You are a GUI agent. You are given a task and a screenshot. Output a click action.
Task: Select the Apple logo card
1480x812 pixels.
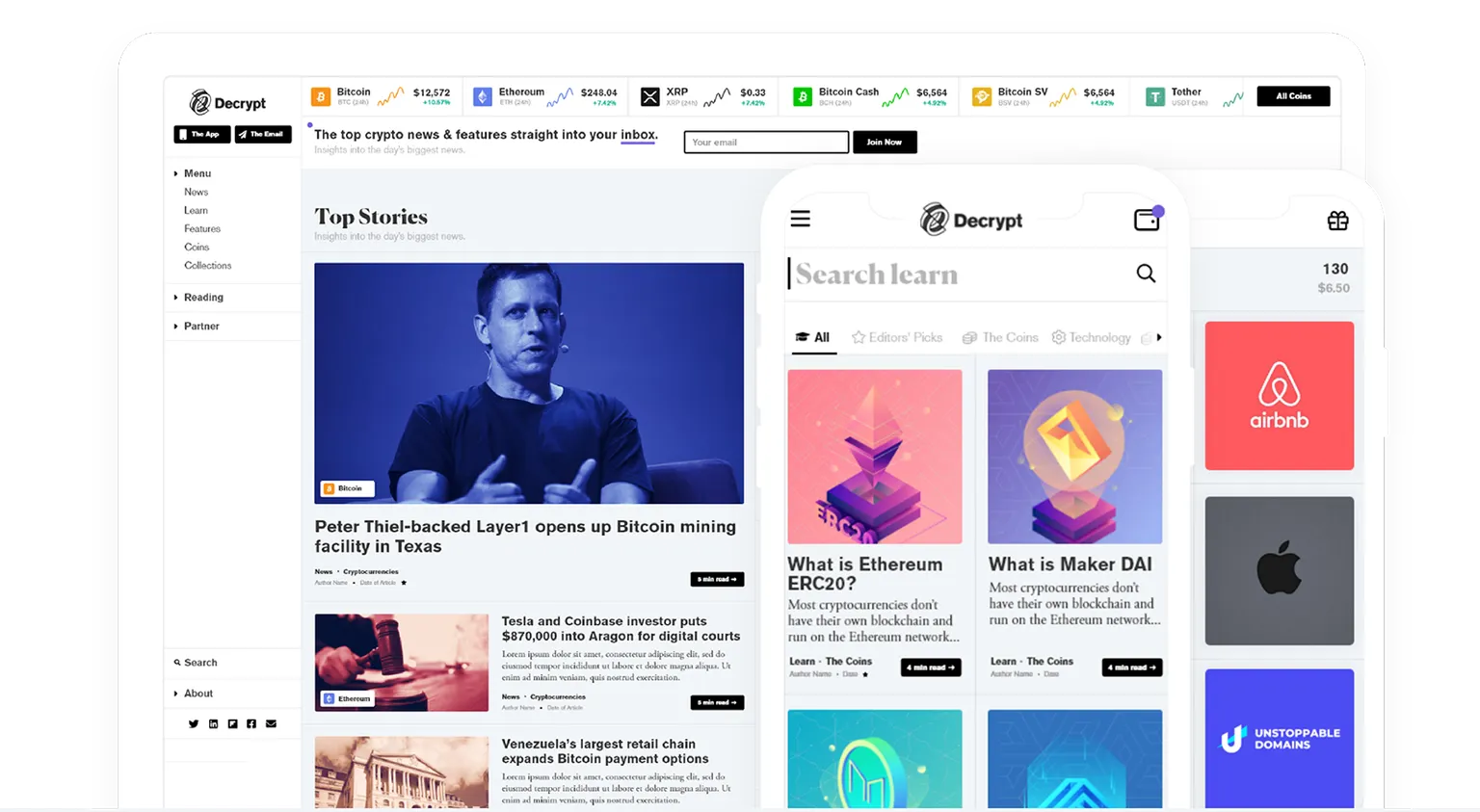tap(1280, 570)
